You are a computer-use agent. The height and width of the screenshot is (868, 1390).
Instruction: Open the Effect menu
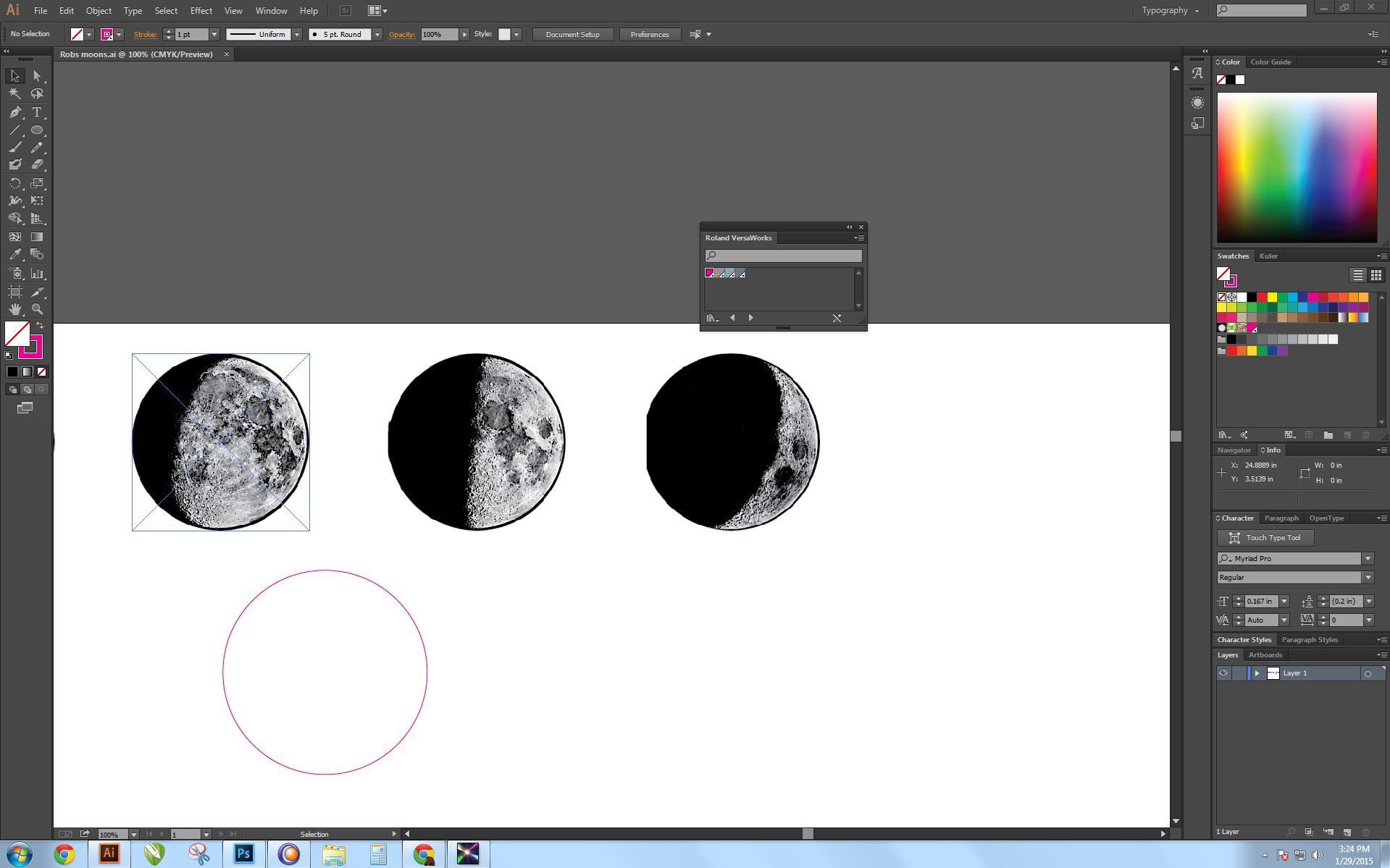pos(201,11)
